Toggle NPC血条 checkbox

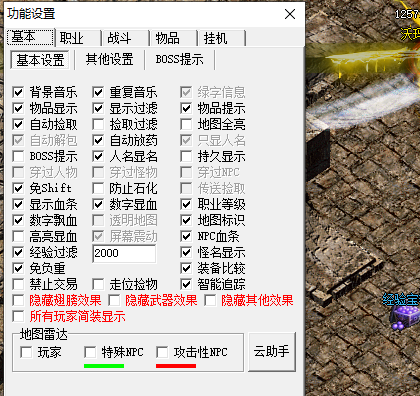186,236
